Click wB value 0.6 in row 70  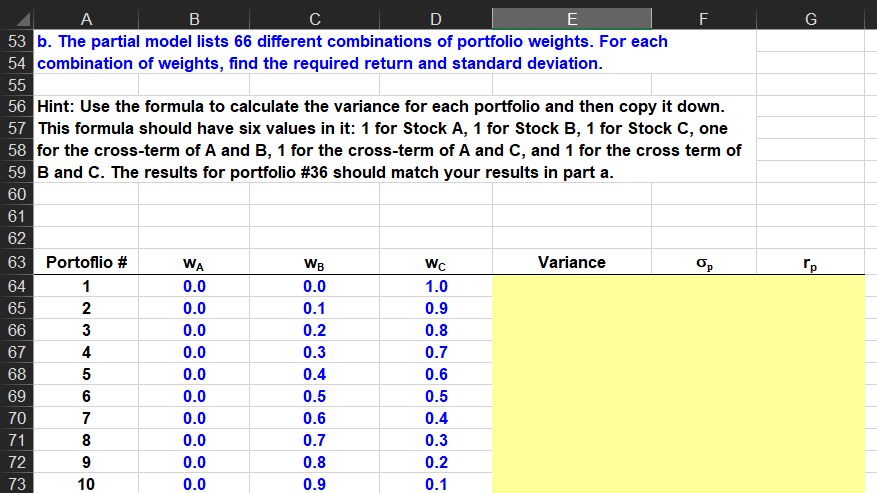(314, 418)
